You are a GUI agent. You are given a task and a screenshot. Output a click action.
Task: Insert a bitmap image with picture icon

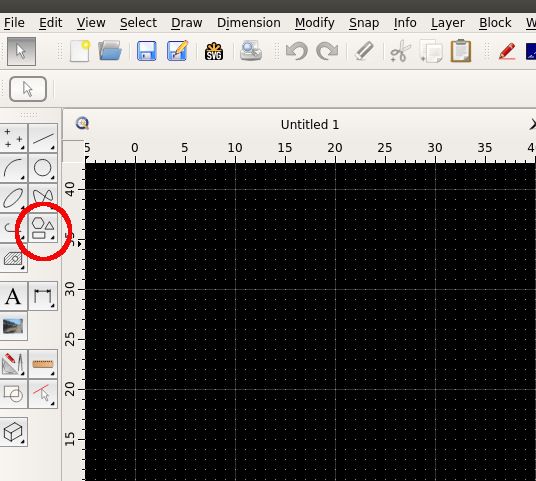click(x=13, y=326)
